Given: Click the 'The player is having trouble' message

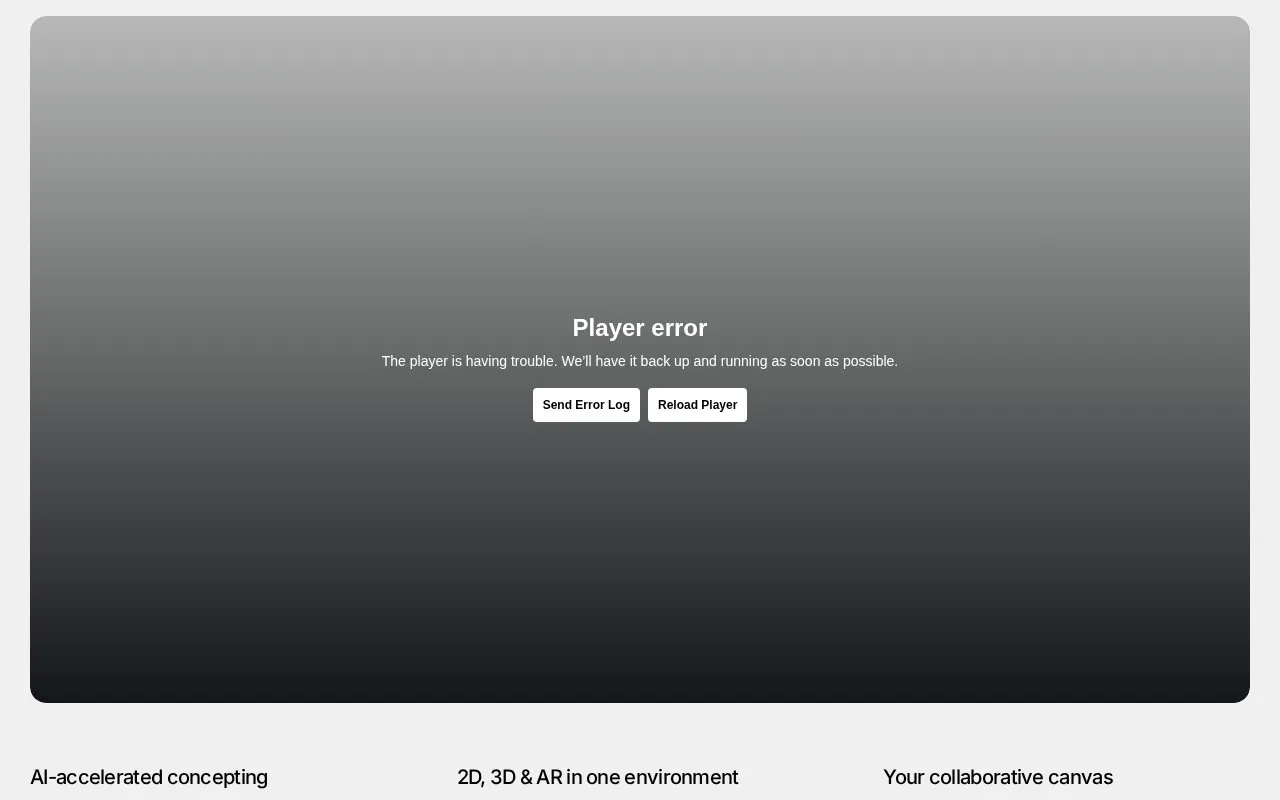Looking at the screenshot, I should coord(640,361).
